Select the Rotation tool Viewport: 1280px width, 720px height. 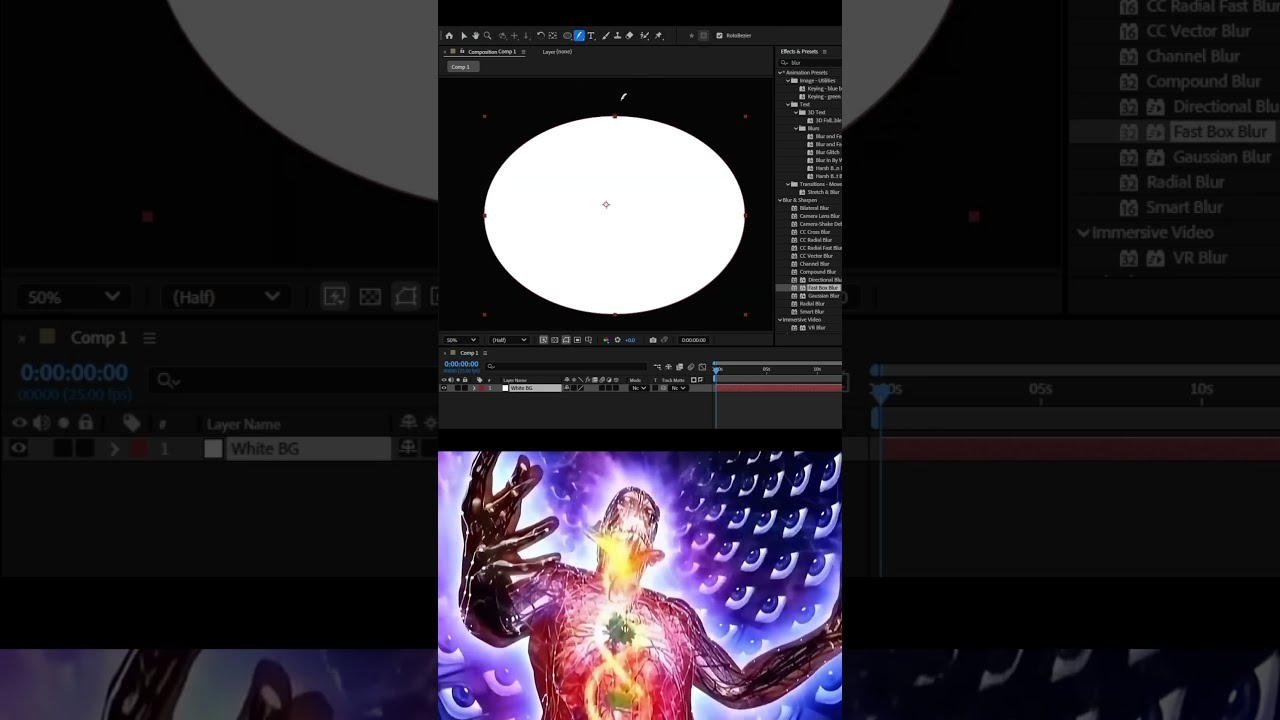(x=541, y=35)
